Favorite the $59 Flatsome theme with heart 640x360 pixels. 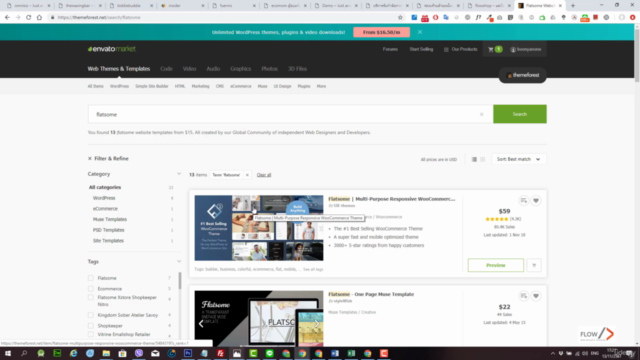click(536, 200)
